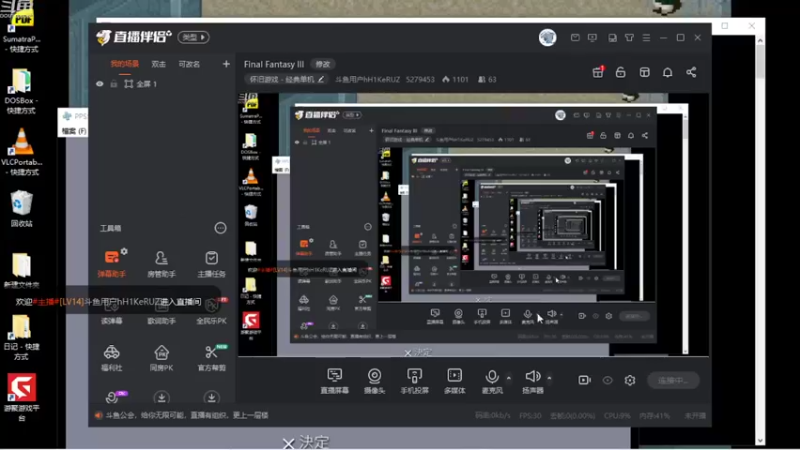Open the layout panel icon beside the bell
Screen dimensions: 800x450
(644, 72)
